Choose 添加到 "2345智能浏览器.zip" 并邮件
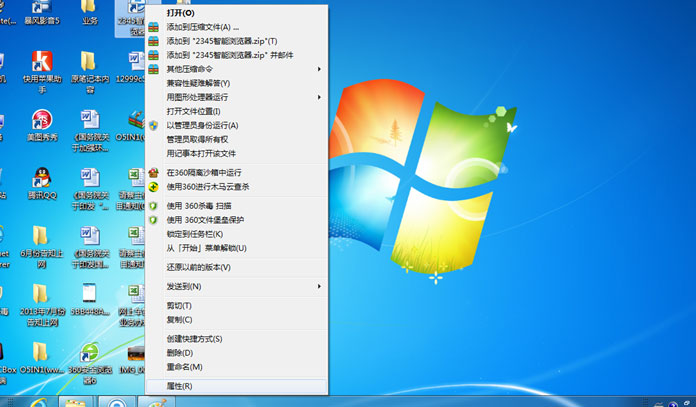The width and height of the screenshot is (696, 407). pyautogui.click(x=237, y=55)
